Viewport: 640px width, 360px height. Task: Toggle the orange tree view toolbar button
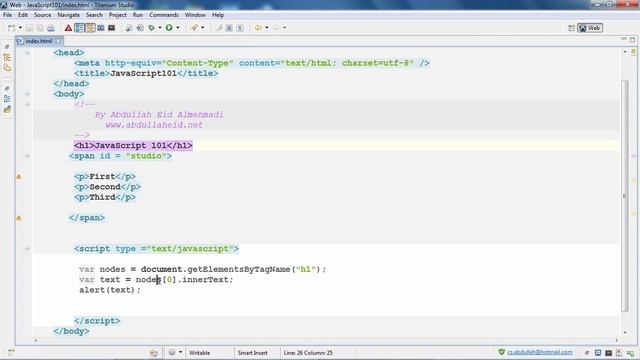(90, 28)
